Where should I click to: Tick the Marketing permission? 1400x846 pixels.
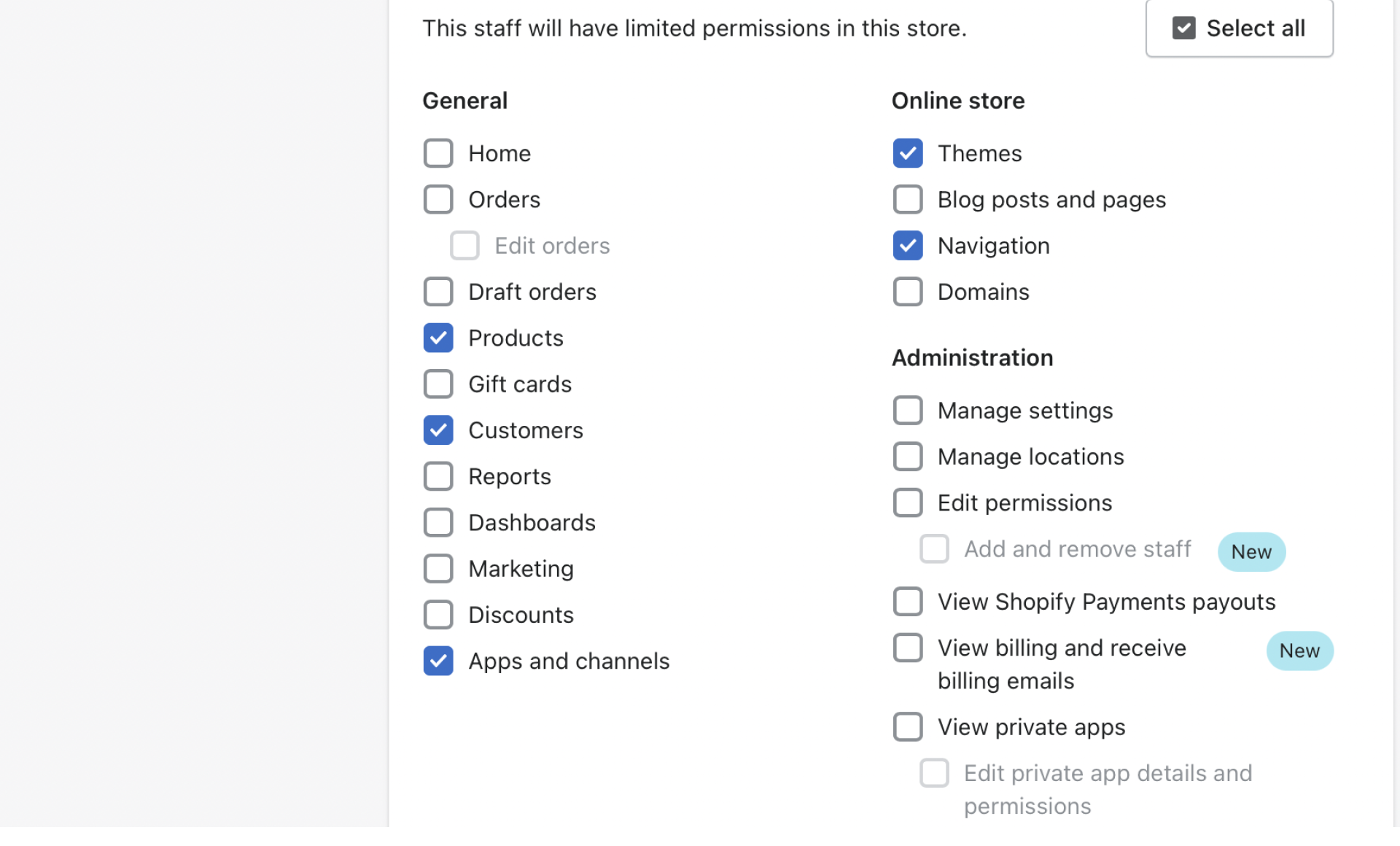coord(438,569)
